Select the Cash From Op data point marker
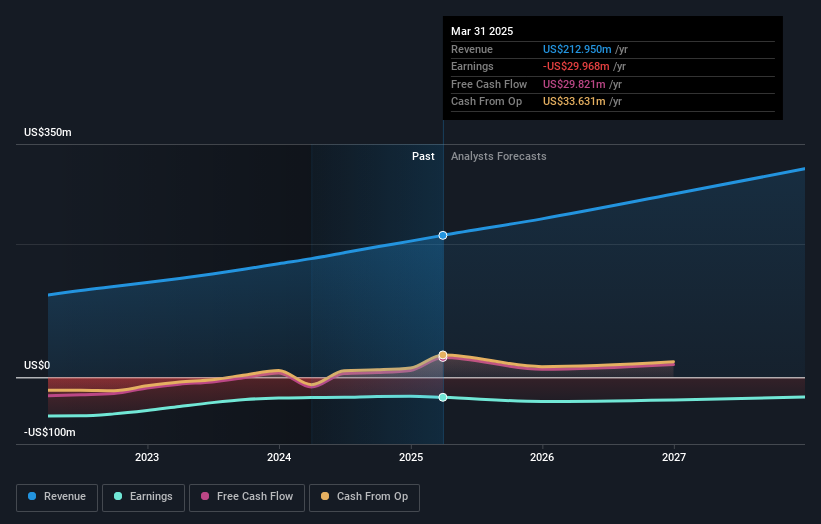Image resolution: width=821 pixels, height=524 pixels. [443, 355]
